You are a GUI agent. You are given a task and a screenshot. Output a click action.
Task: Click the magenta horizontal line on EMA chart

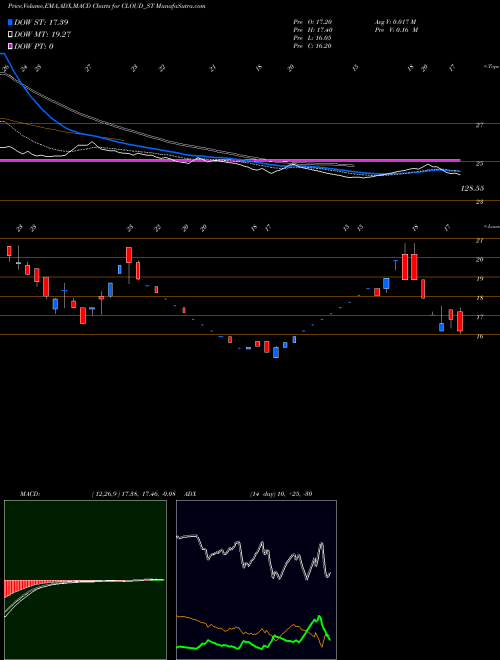click(230, 160)
